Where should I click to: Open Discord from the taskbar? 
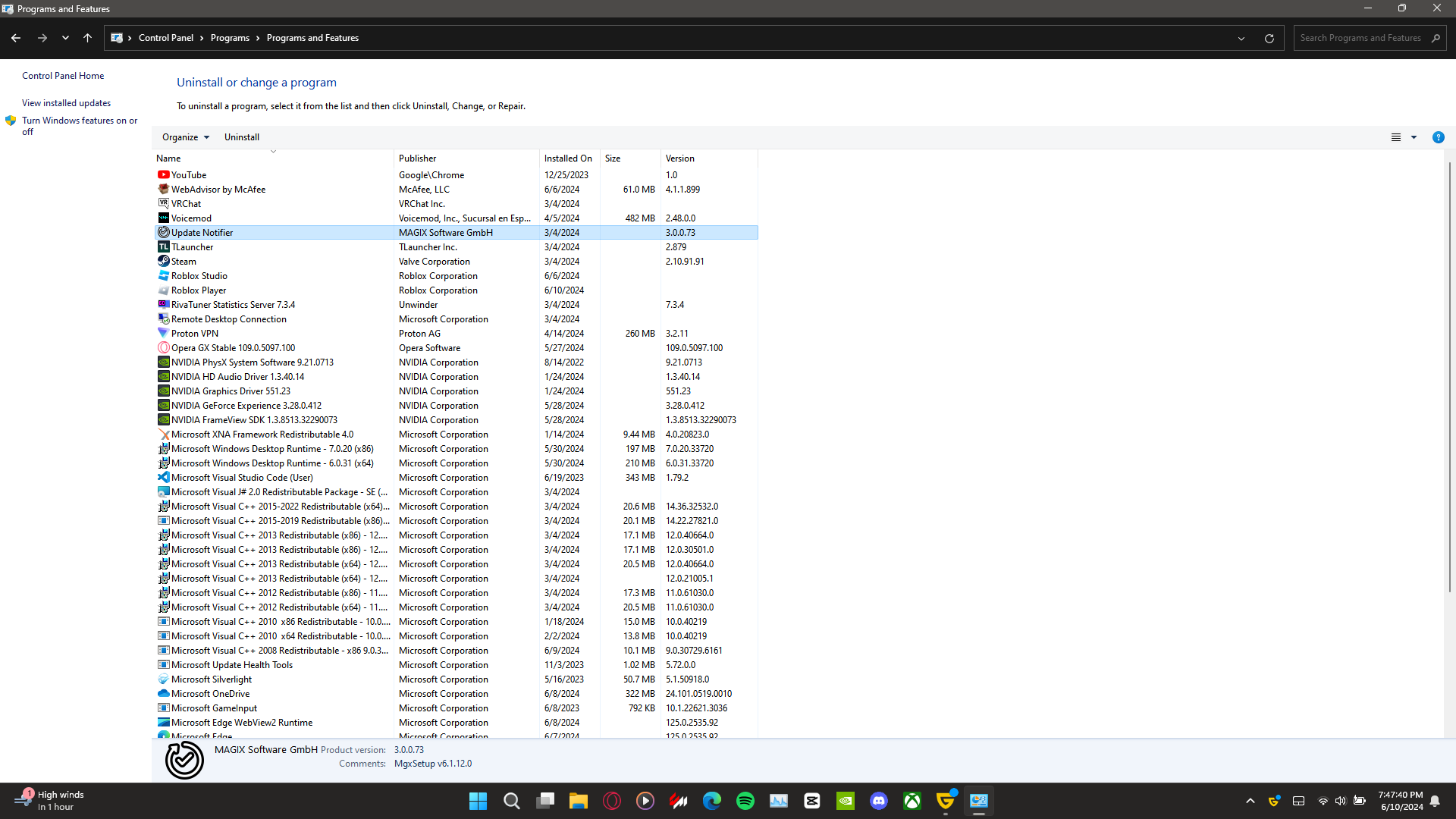click(878, 801)
